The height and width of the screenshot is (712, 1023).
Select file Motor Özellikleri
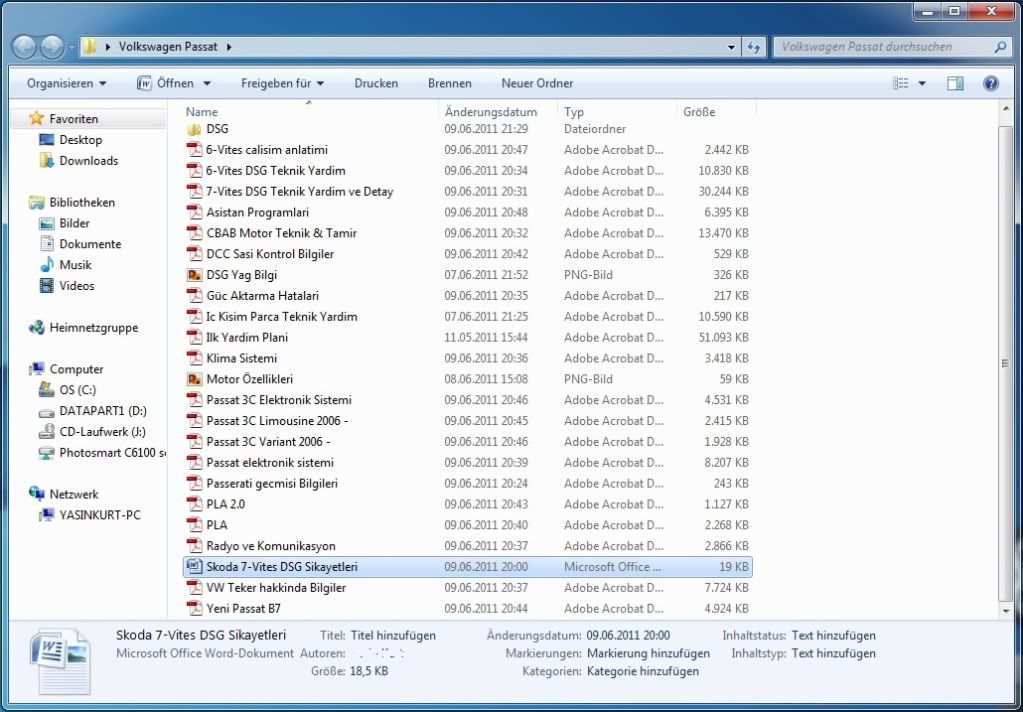(x=467, y=379)
